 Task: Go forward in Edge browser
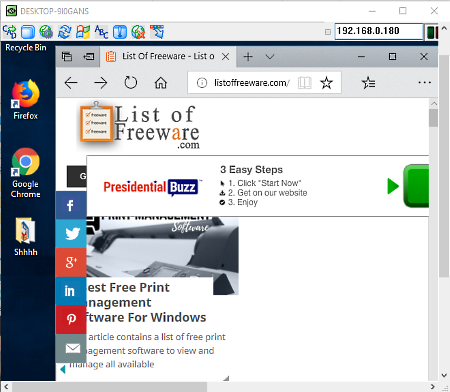pyautogui.click(x=101, y=83)
